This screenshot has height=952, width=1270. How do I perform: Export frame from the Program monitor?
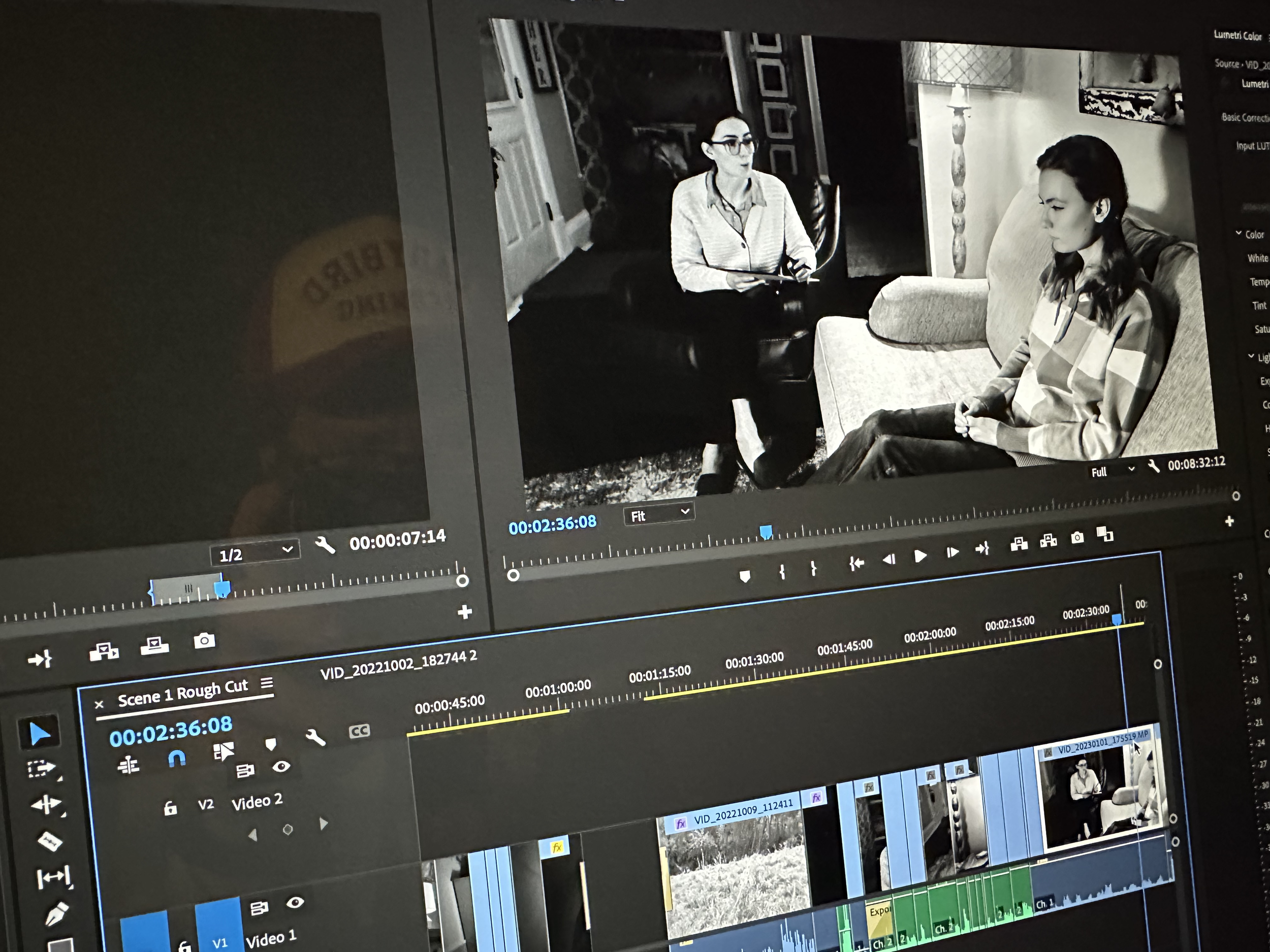click(x=1077, y=537)
